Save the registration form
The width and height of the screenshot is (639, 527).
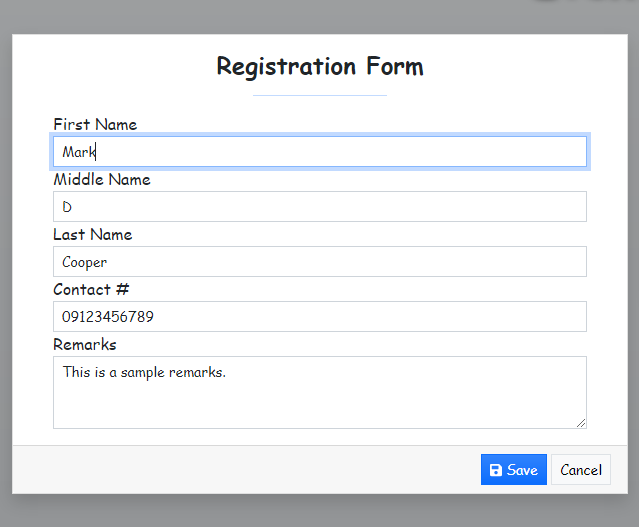[513, 470]
